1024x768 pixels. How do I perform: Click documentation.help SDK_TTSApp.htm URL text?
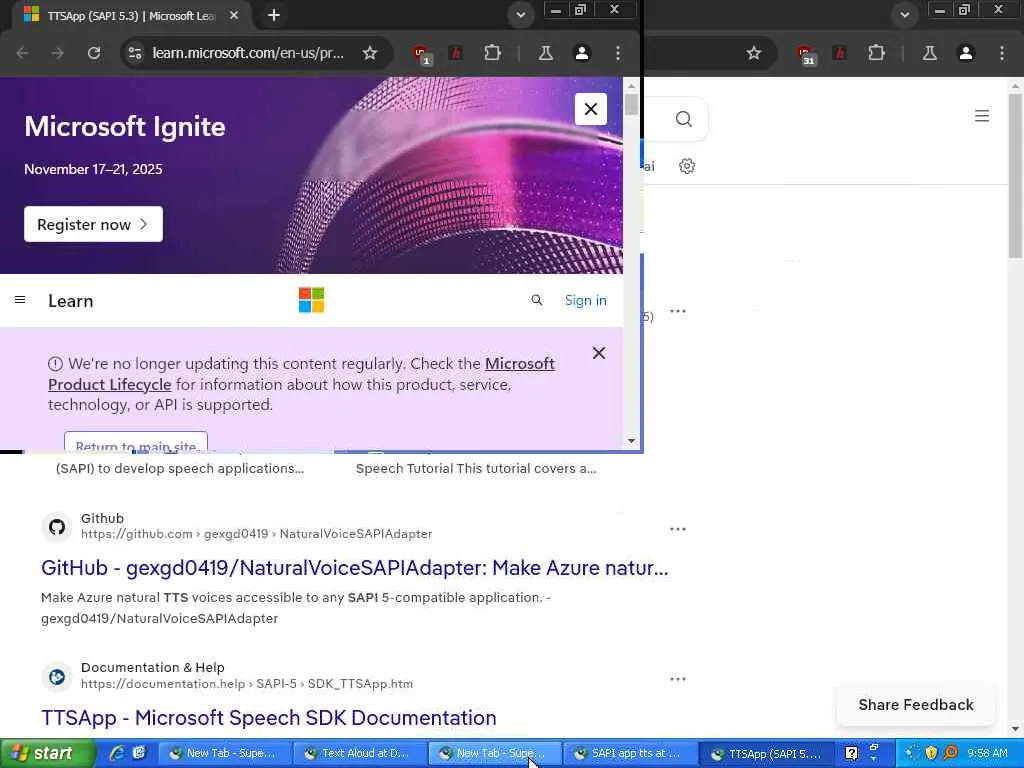(247, 684)
